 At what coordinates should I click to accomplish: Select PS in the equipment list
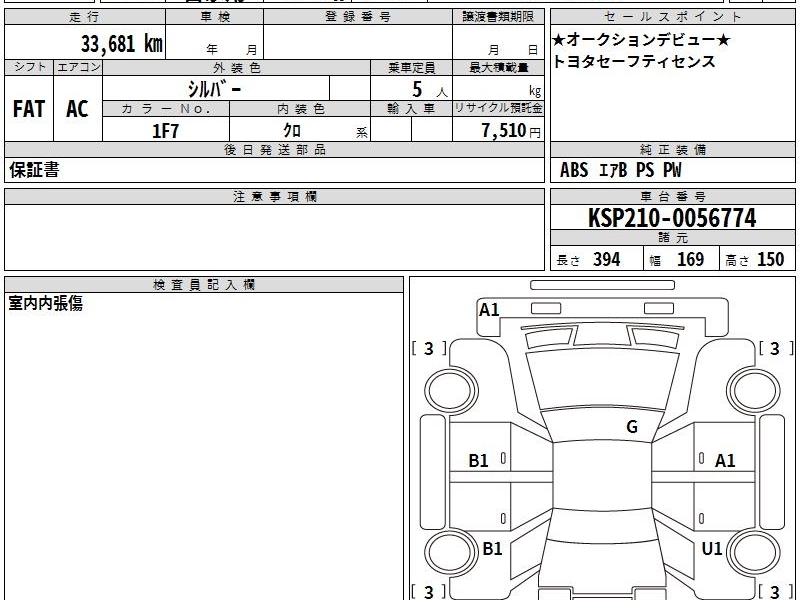(645, 170)
